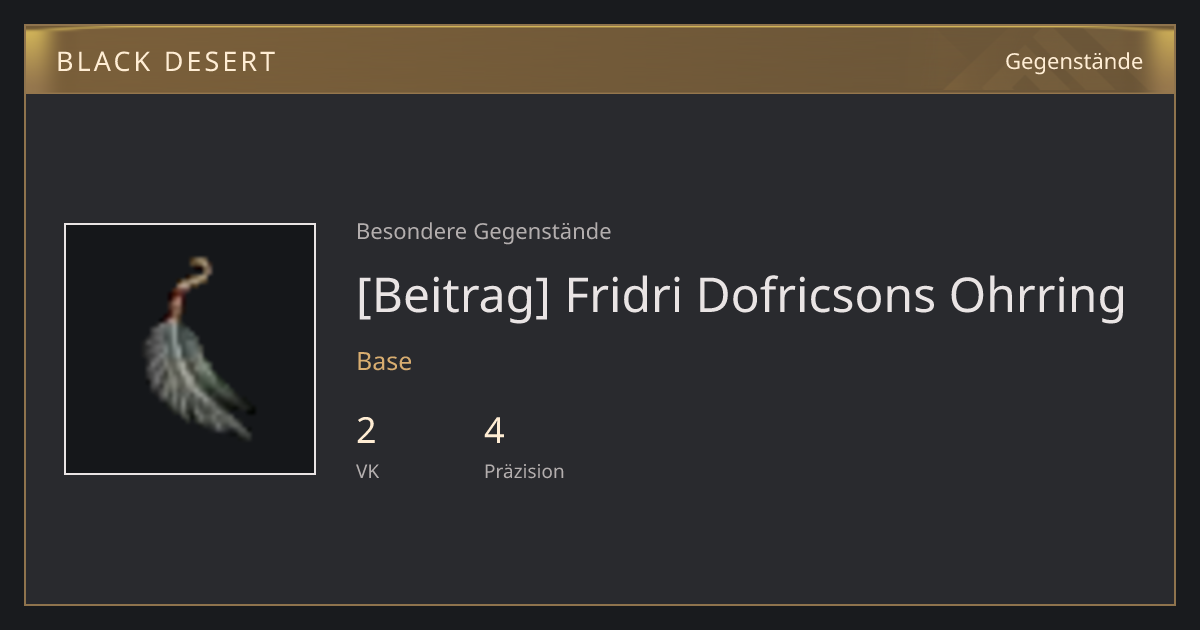Click the Präzision stat value 4
1200x630 pixels.
(494, 431)
